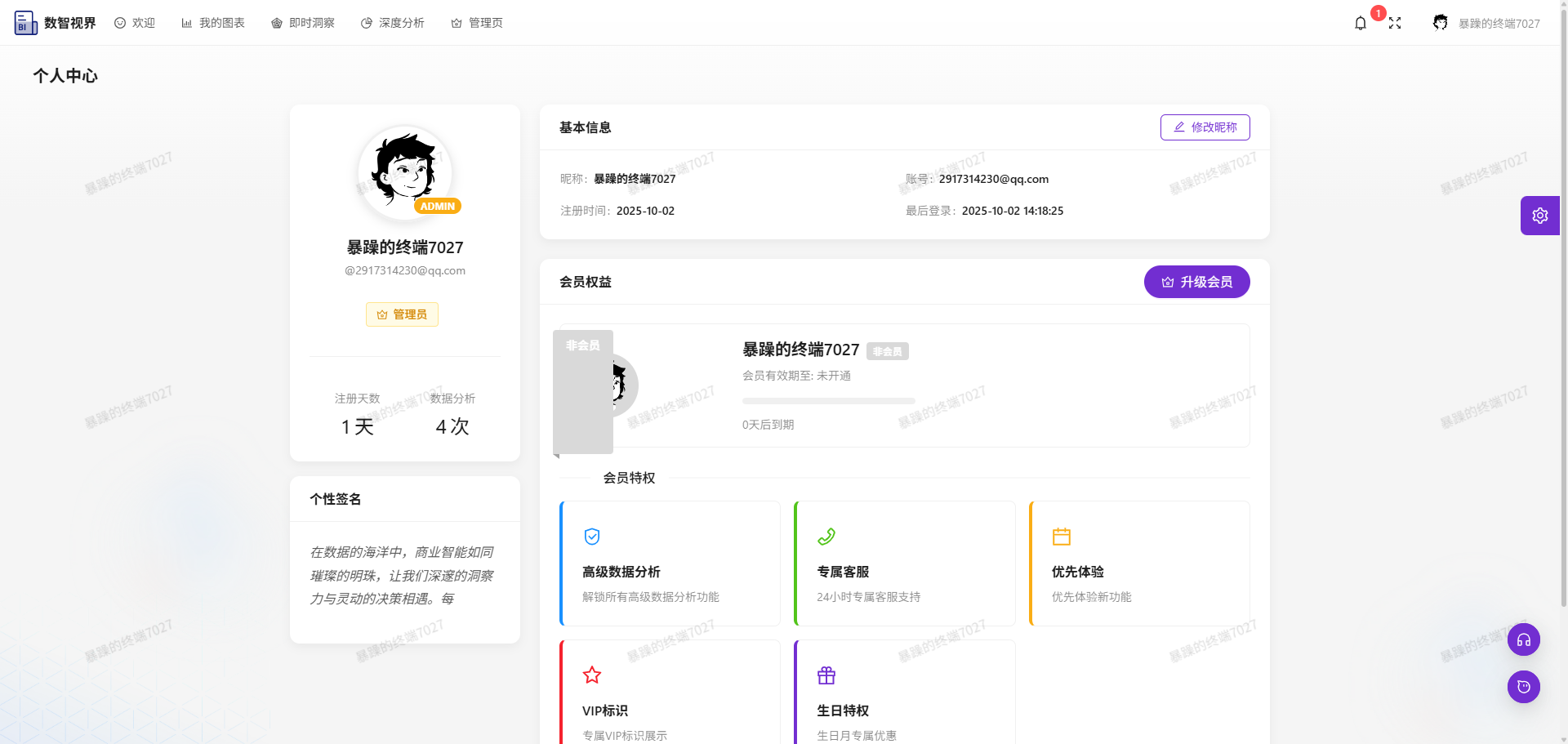Enter fullscreen using the expand icon
Screen dimensions: 1568x744
point(1395,23)
